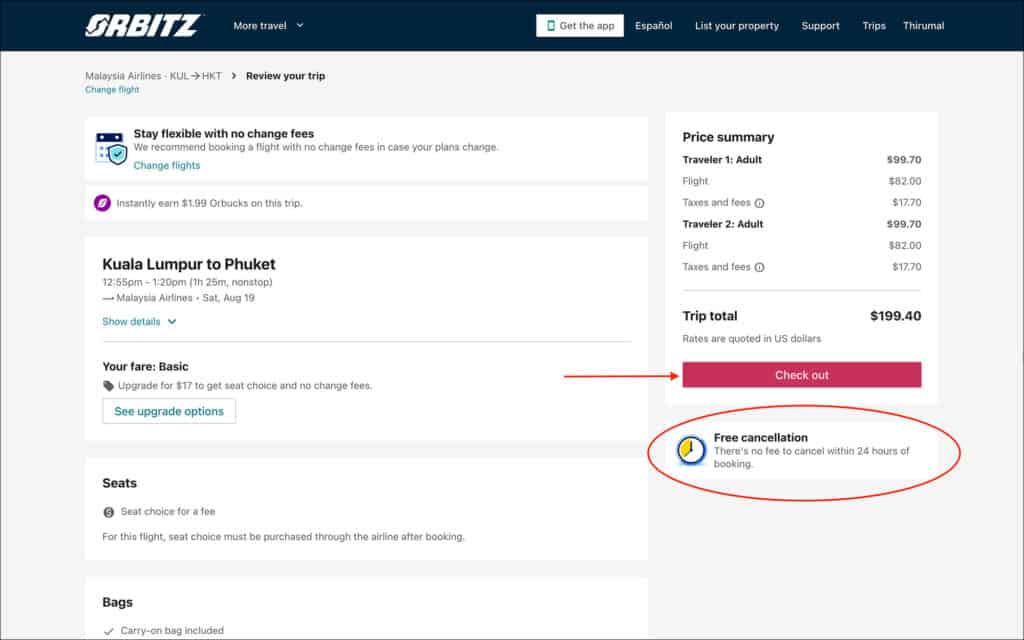This screenshot has height=640, width=1024.
Task: Expand Show details for flight
Action: coord(139,321)
